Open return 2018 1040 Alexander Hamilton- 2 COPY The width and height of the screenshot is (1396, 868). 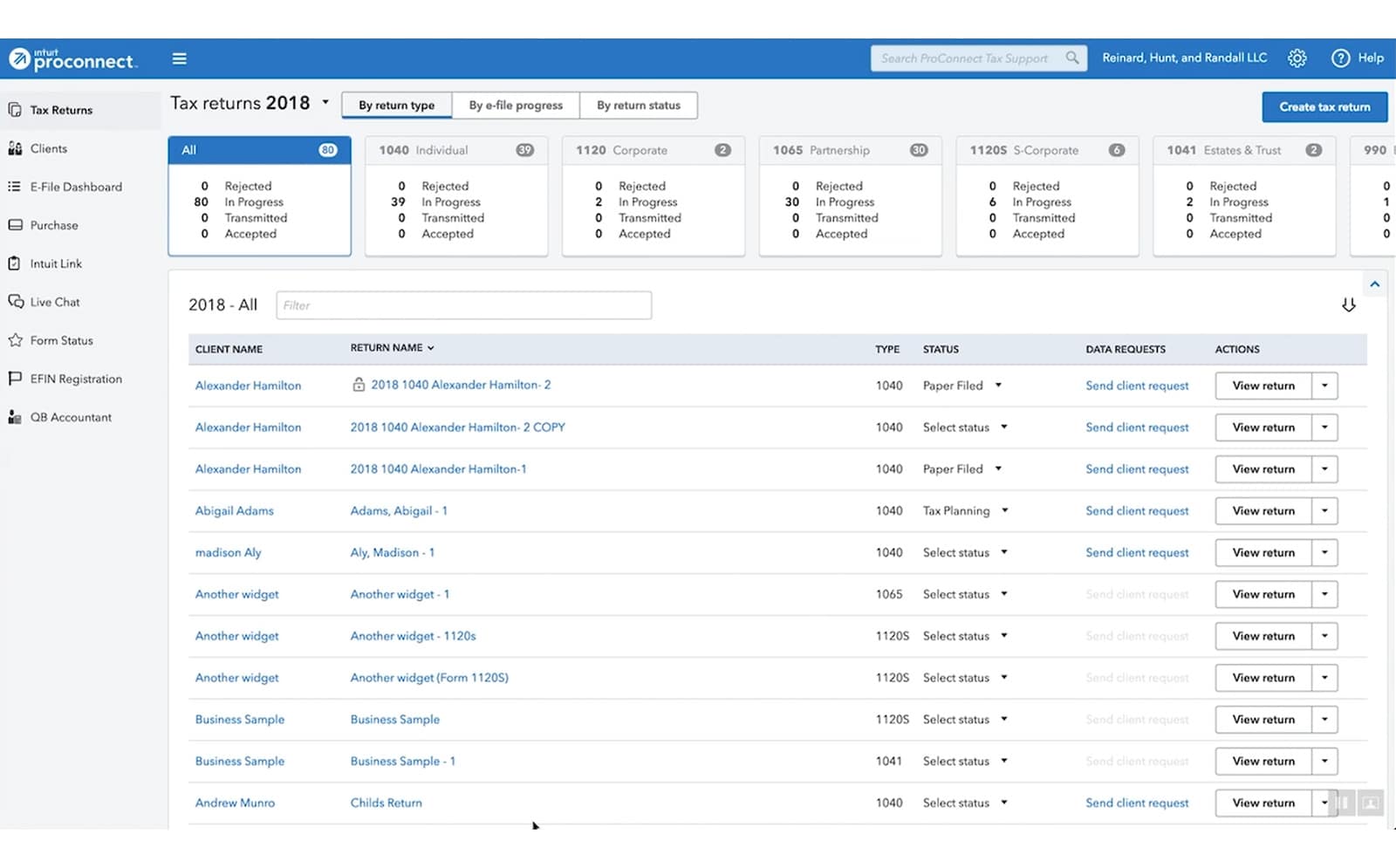click(x=458, y=427)
